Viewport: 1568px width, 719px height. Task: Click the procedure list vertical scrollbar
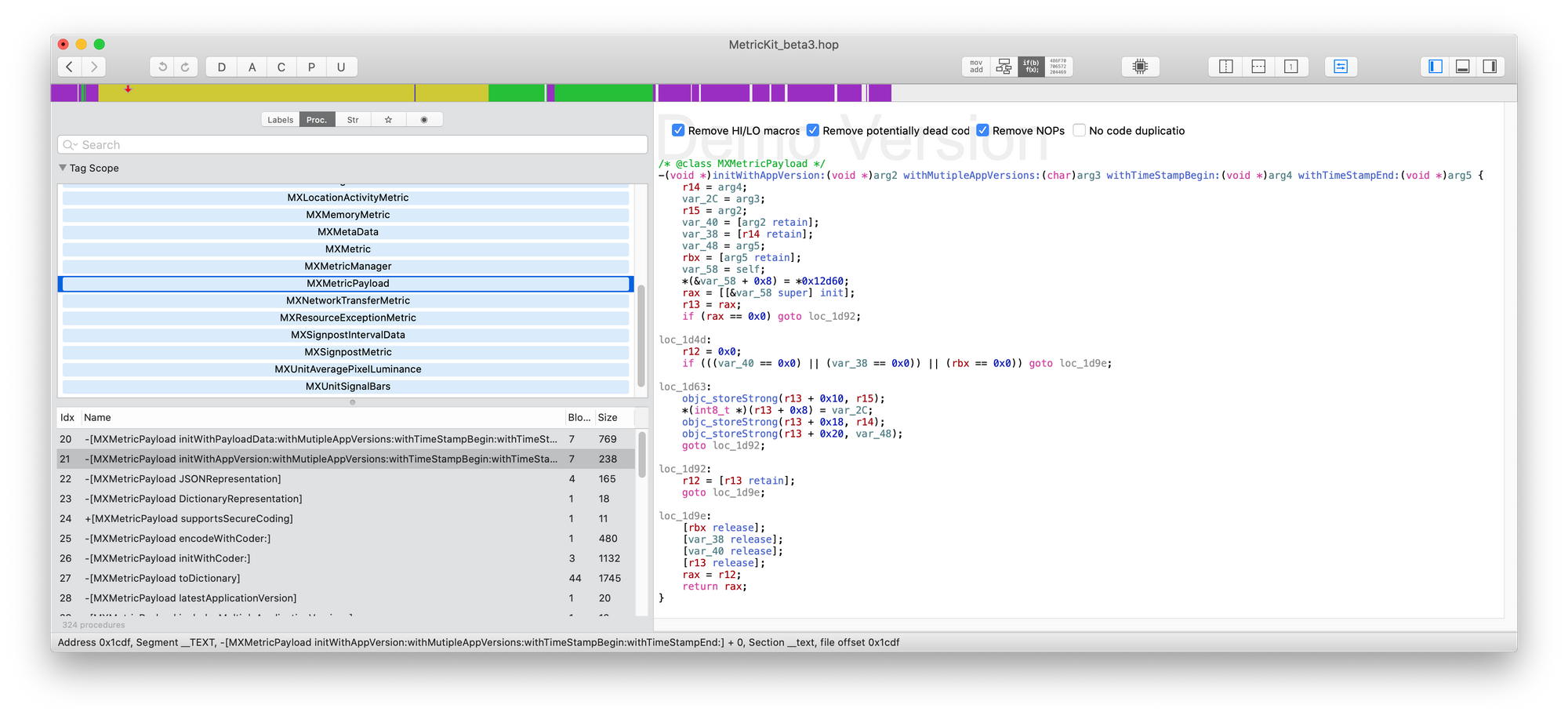tap(641, 454)
